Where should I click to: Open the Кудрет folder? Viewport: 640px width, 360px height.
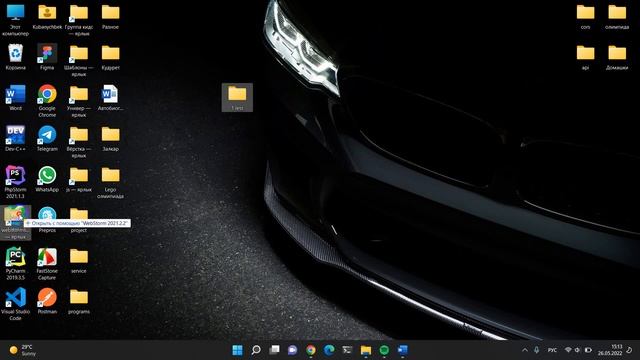[110, 57]
